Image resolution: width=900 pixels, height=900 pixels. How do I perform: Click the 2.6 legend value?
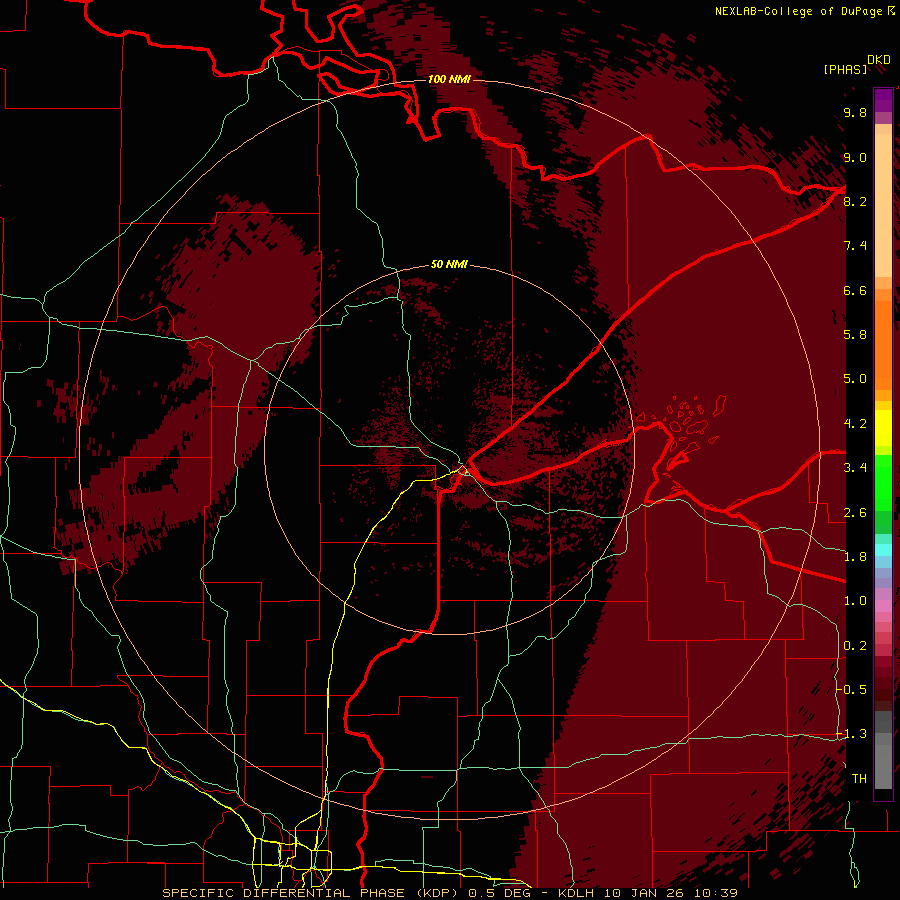coord(855,512)
